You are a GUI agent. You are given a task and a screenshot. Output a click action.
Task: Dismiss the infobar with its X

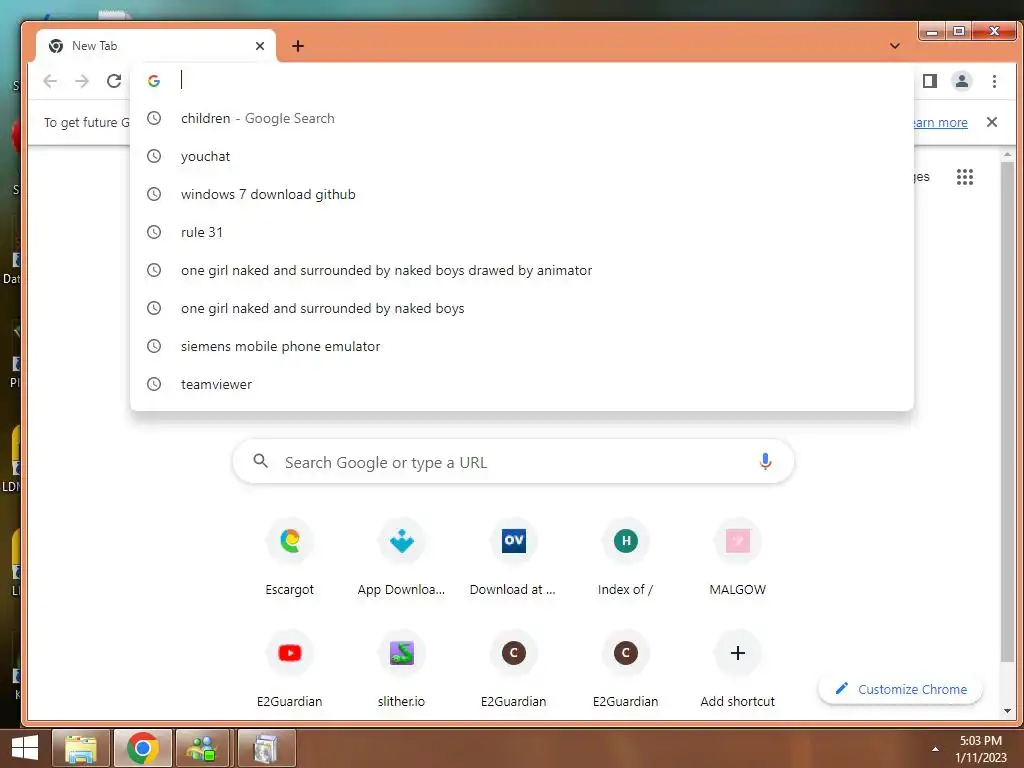coord(991,122)
